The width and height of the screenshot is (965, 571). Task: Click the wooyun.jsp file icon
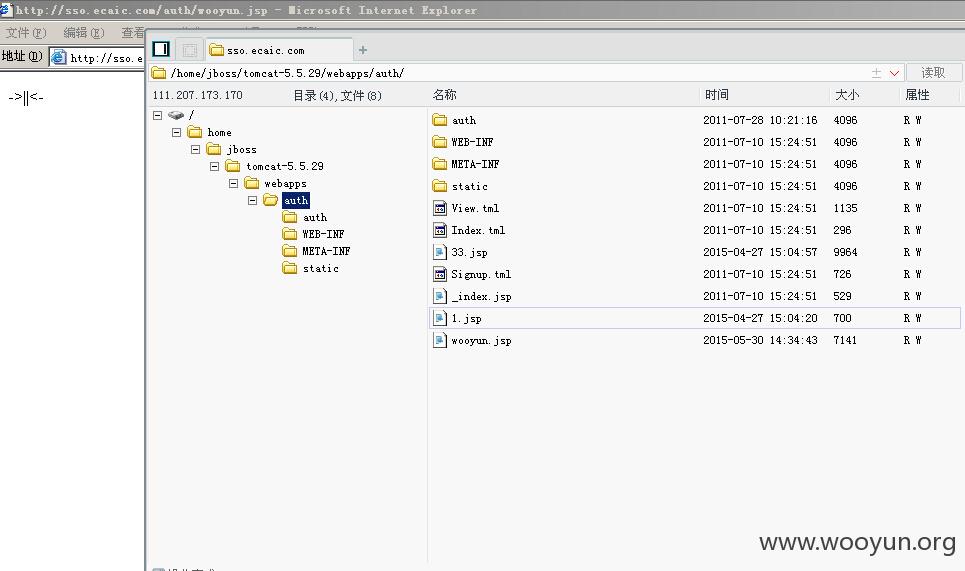click(439, 340)
